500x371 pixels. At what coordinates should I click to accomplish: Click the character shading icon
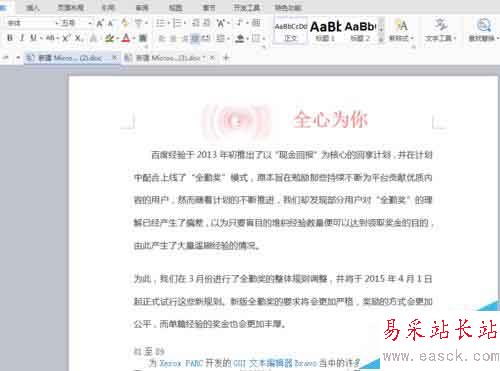(x=143, y=38)
